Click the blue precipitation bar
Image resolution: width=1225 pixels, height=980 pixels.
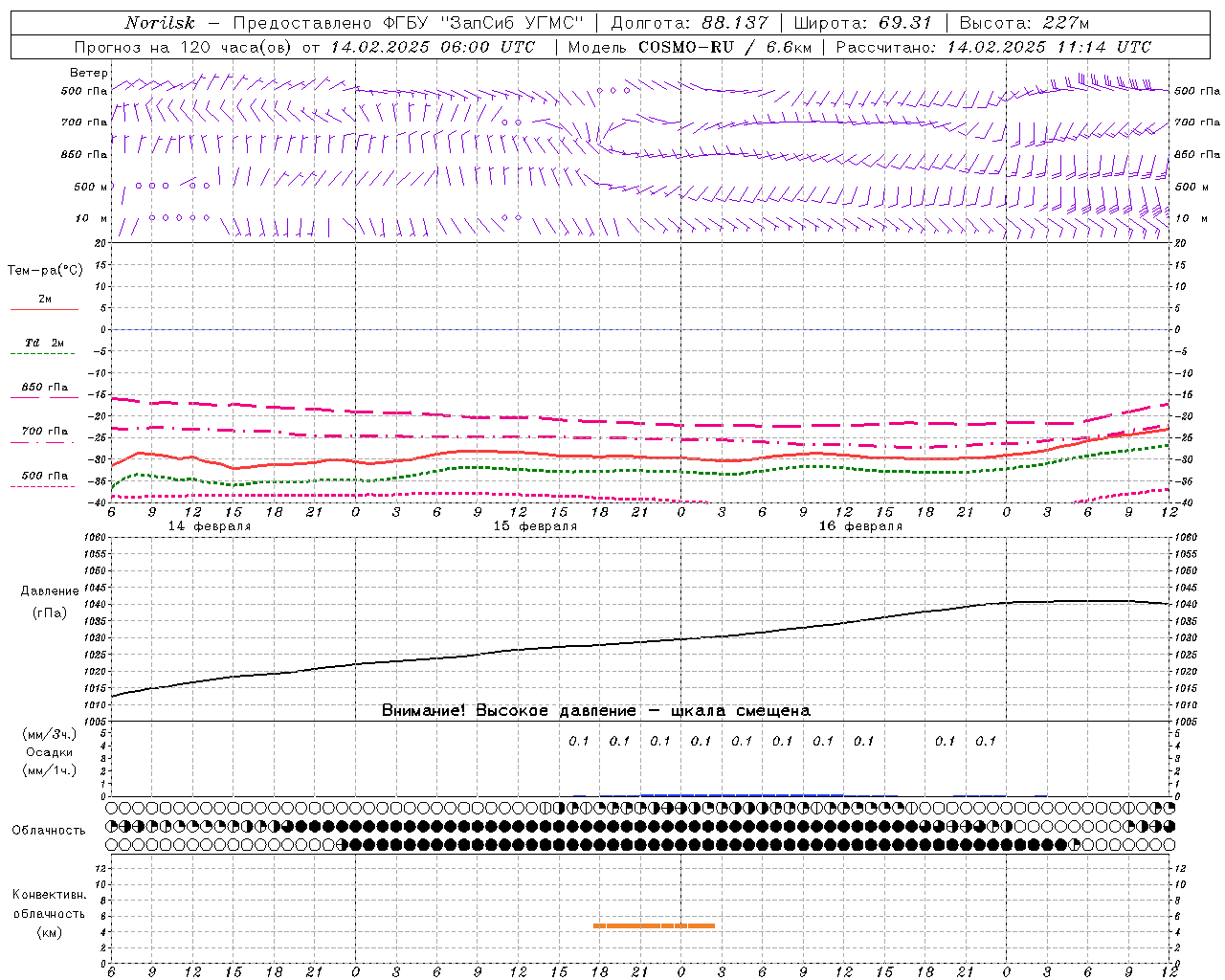point(742,794)
